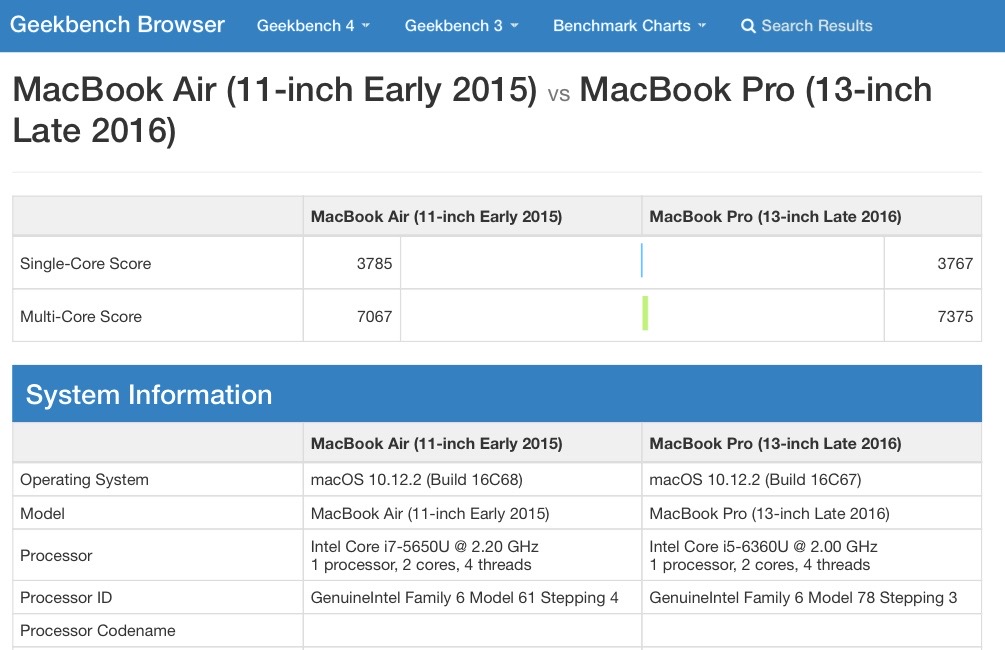Select the Processor Codename row label
Viewport: 1005px width, 650px height.
pyautogui.click(x=97, y=631)
